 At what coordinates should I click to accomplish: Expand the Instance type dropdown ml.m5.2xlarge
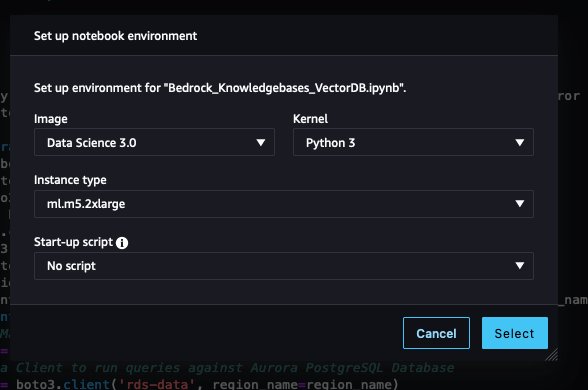284,204
